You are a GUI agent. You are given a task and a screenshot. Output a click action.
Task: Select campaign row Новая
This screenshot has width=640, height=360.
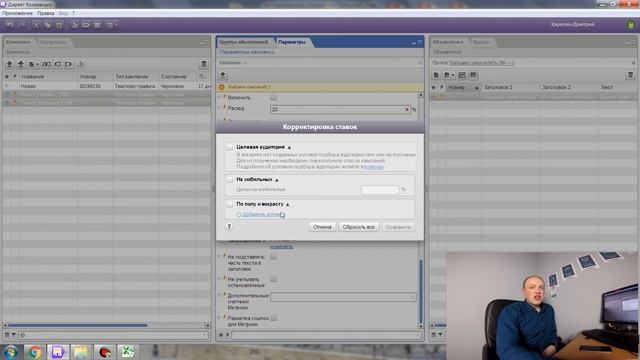point(107,86)
